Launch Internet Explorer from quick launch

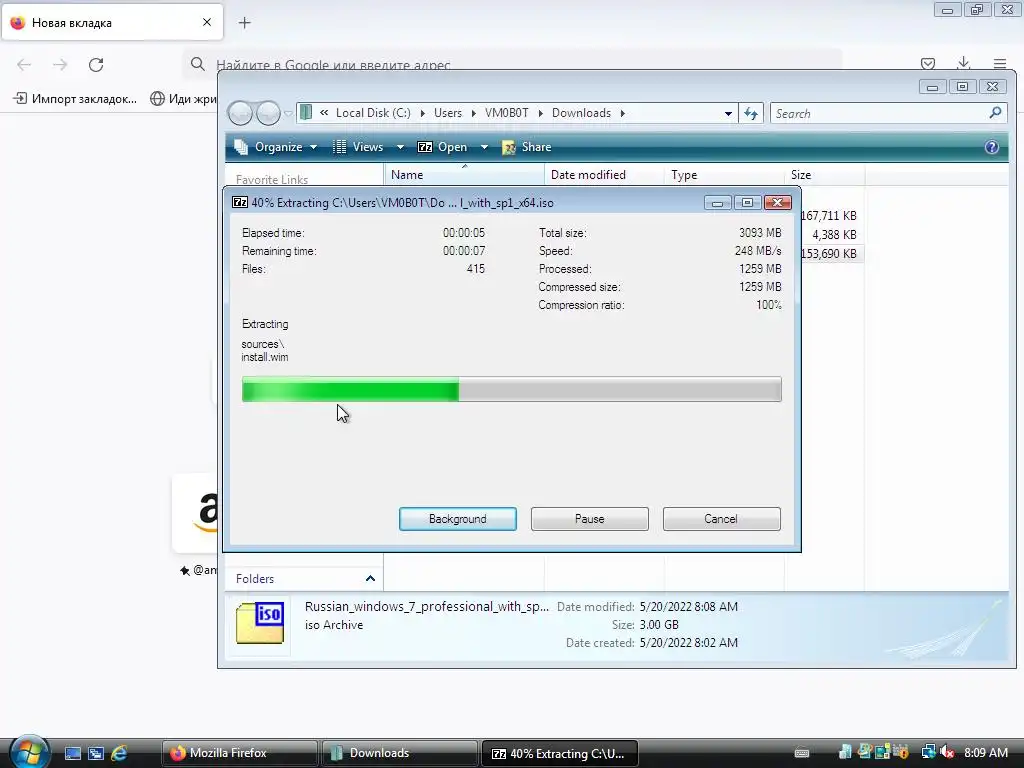[x=120, y=753]
